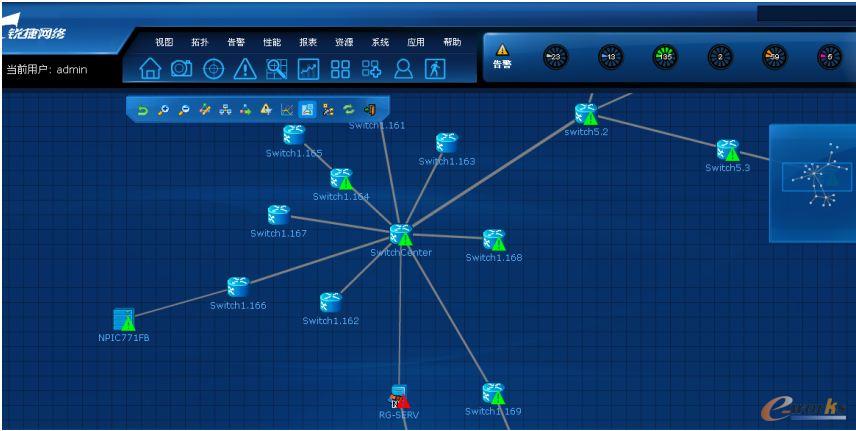Open the 视图 menu

164,42
